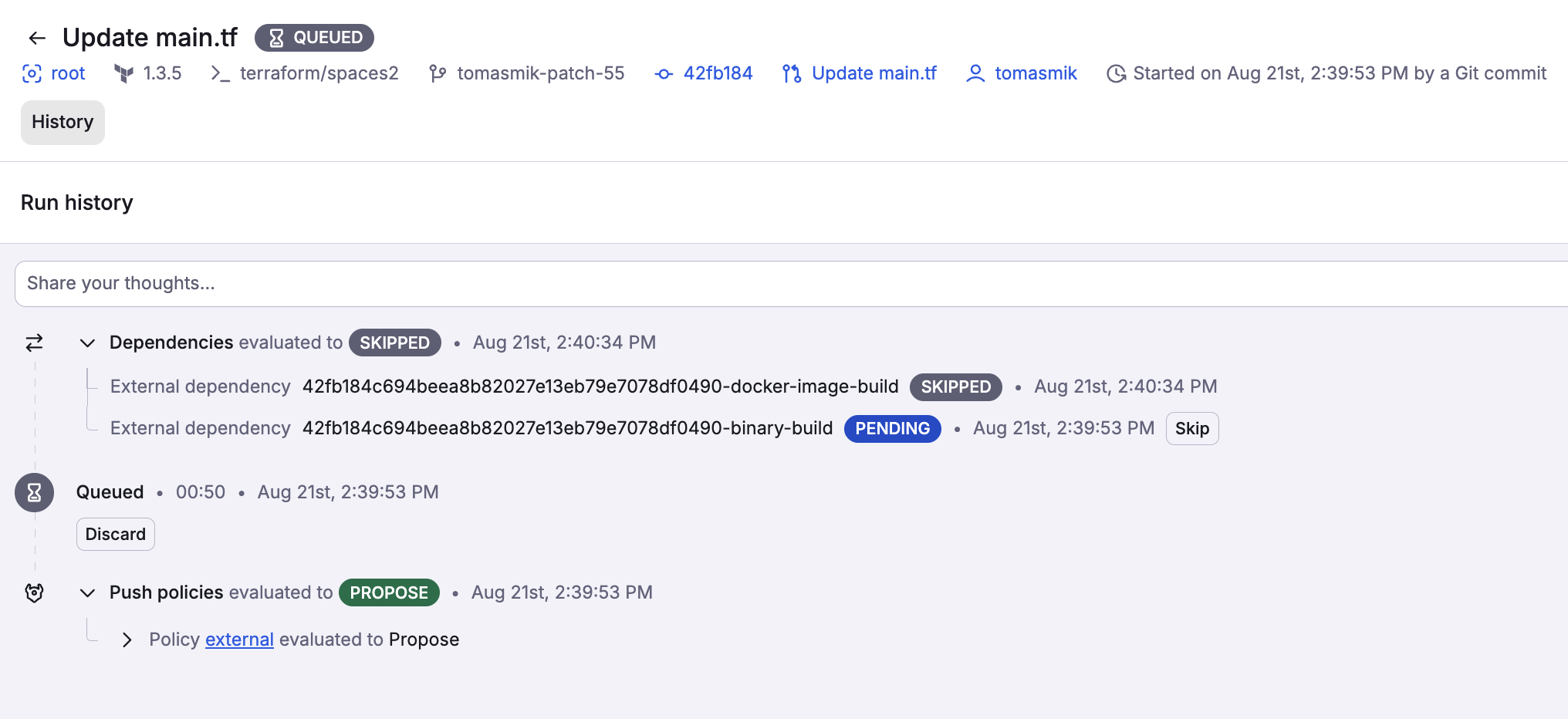Open the external policy link
This screenshot has height=719, width=1568.
(238, 640)
